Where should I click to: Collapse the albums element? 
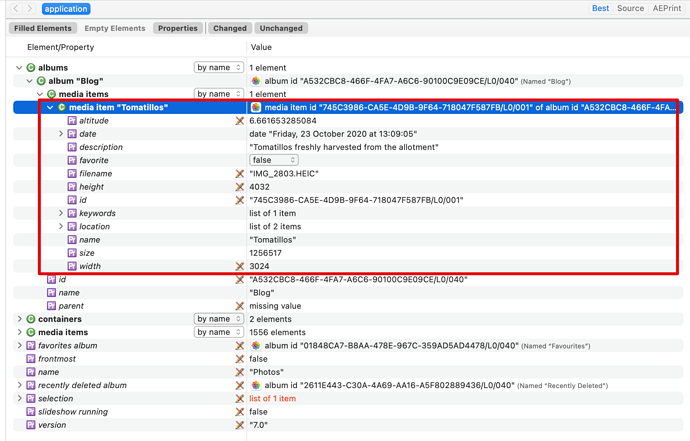click(x=19, y=68)
